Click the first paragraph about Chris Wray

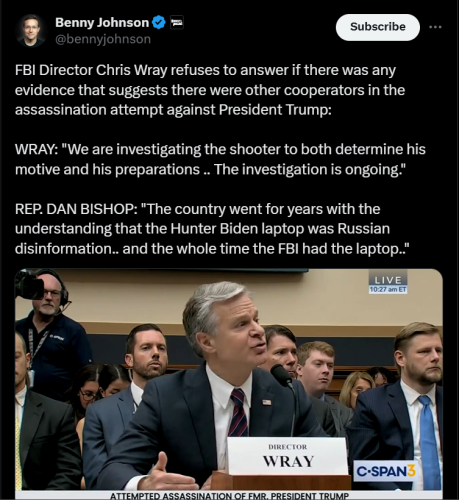(210, 90)
